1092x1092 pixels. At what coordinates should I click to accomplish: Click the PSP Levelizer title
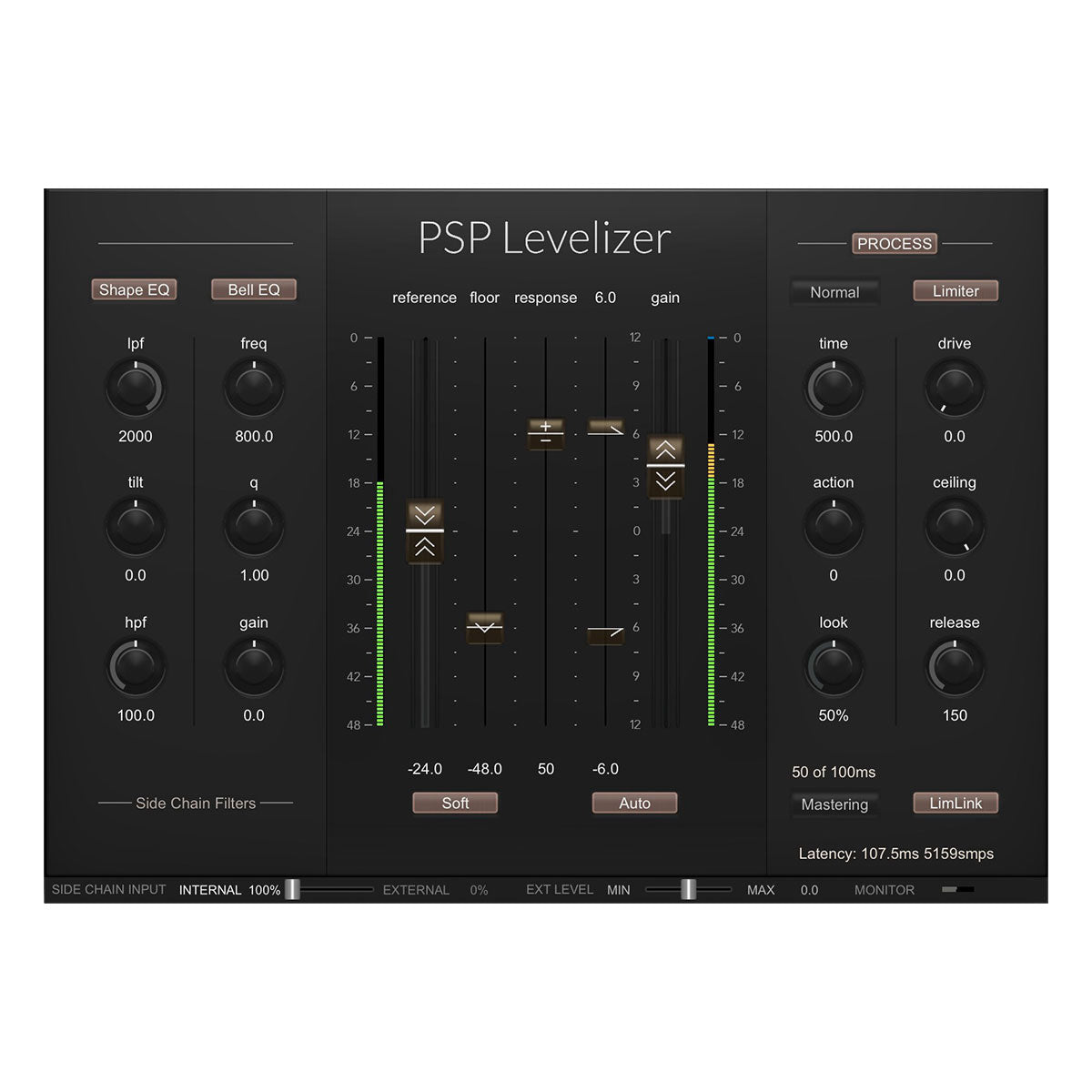[x=544, y=238]
